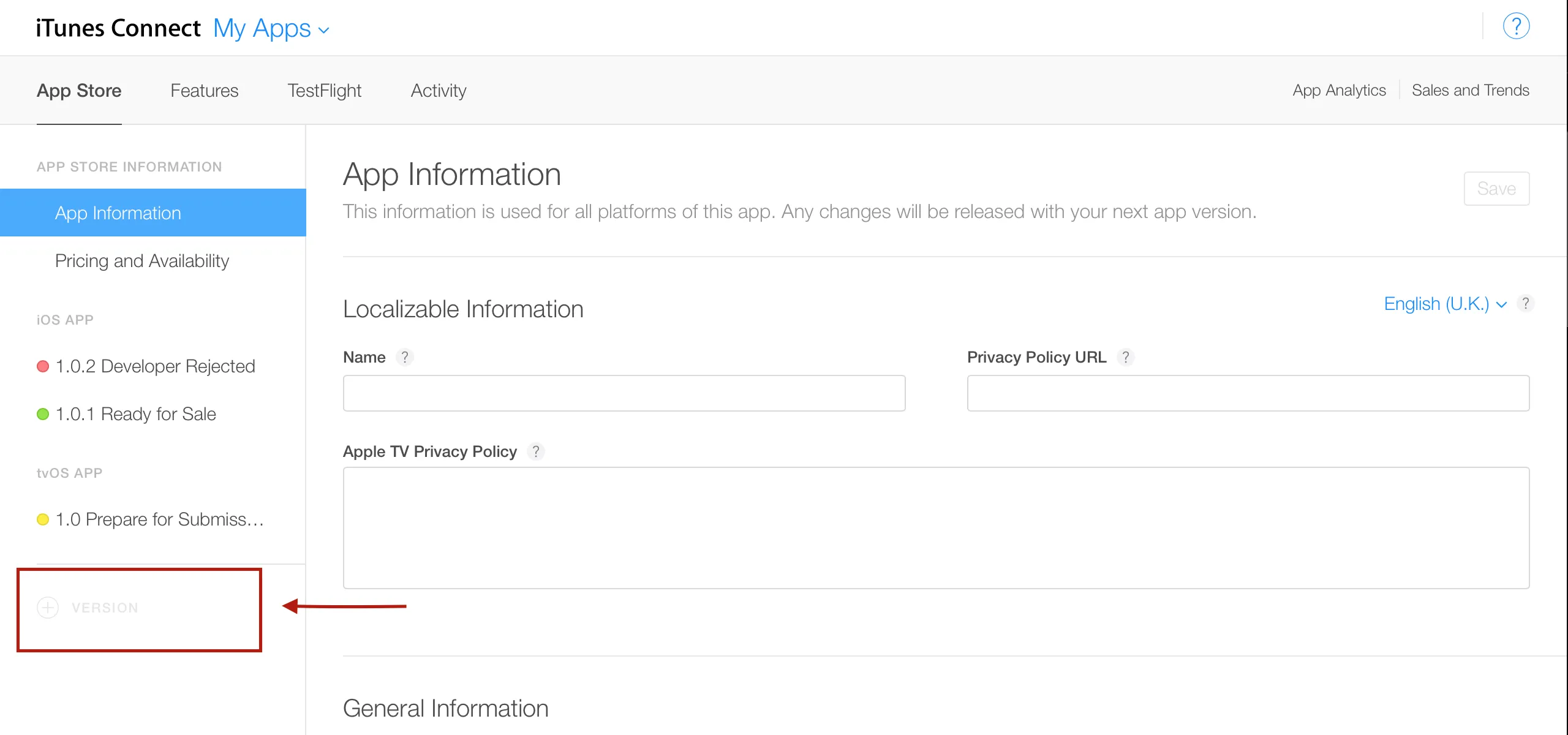Image resolution: width=1568 pixels, height=735 pixels.
Task: Open the Sales and Trends link
Action: [1470, 91]
